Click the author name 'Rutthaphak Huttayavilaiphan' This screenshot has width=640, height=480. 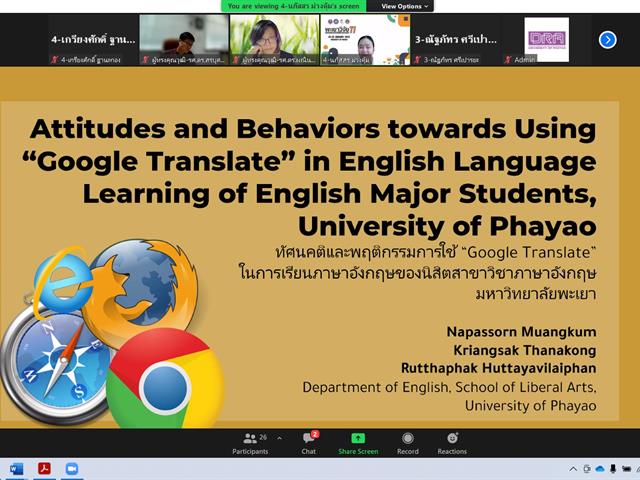point(499,368)
